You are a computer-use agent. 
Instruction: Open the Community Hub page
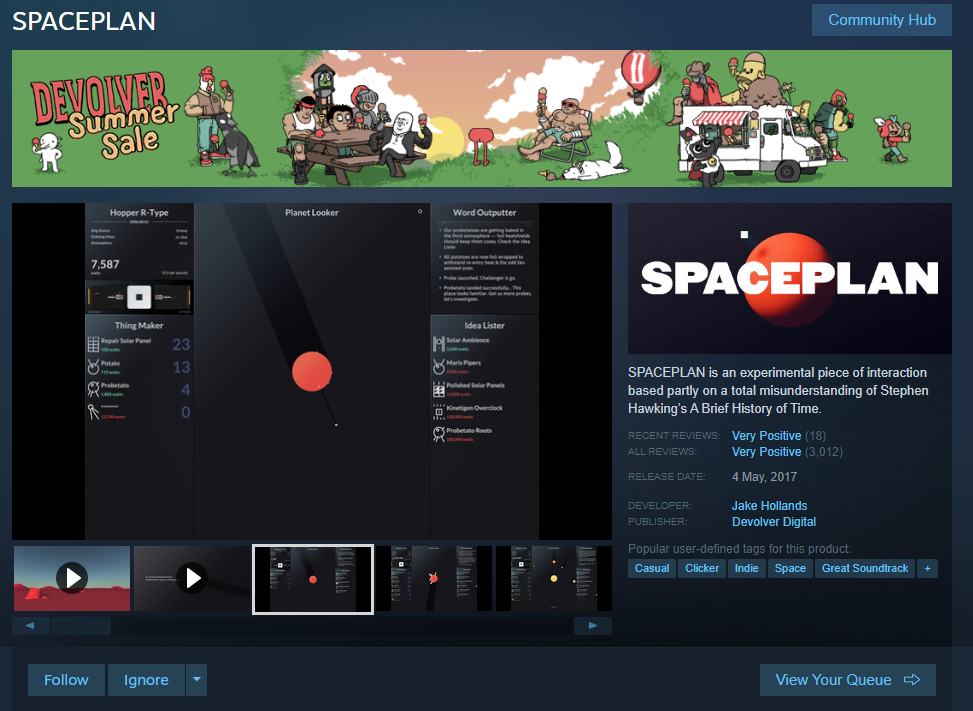(x=881, y=20)
